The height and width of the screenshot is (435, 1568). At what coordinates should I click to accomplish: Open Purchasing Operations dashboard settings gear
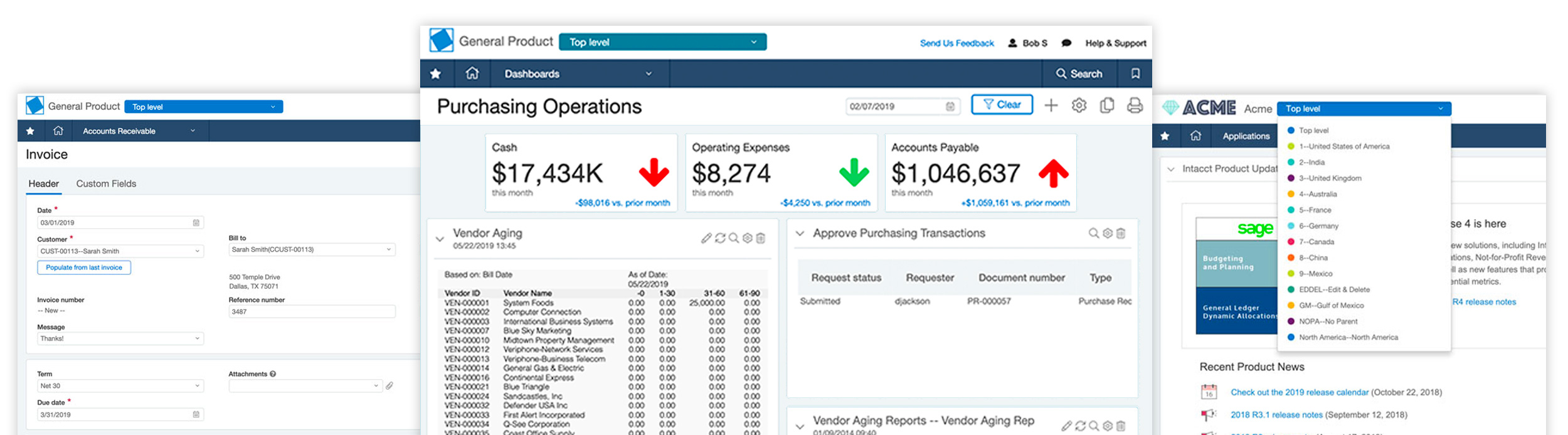[x=1079, y=105]
